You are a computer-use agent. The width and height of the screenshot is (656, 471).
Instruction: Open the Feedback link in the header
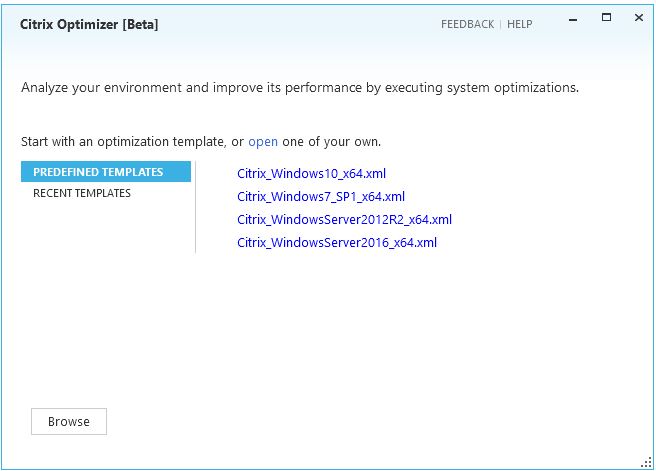click(x=467, y=24)
